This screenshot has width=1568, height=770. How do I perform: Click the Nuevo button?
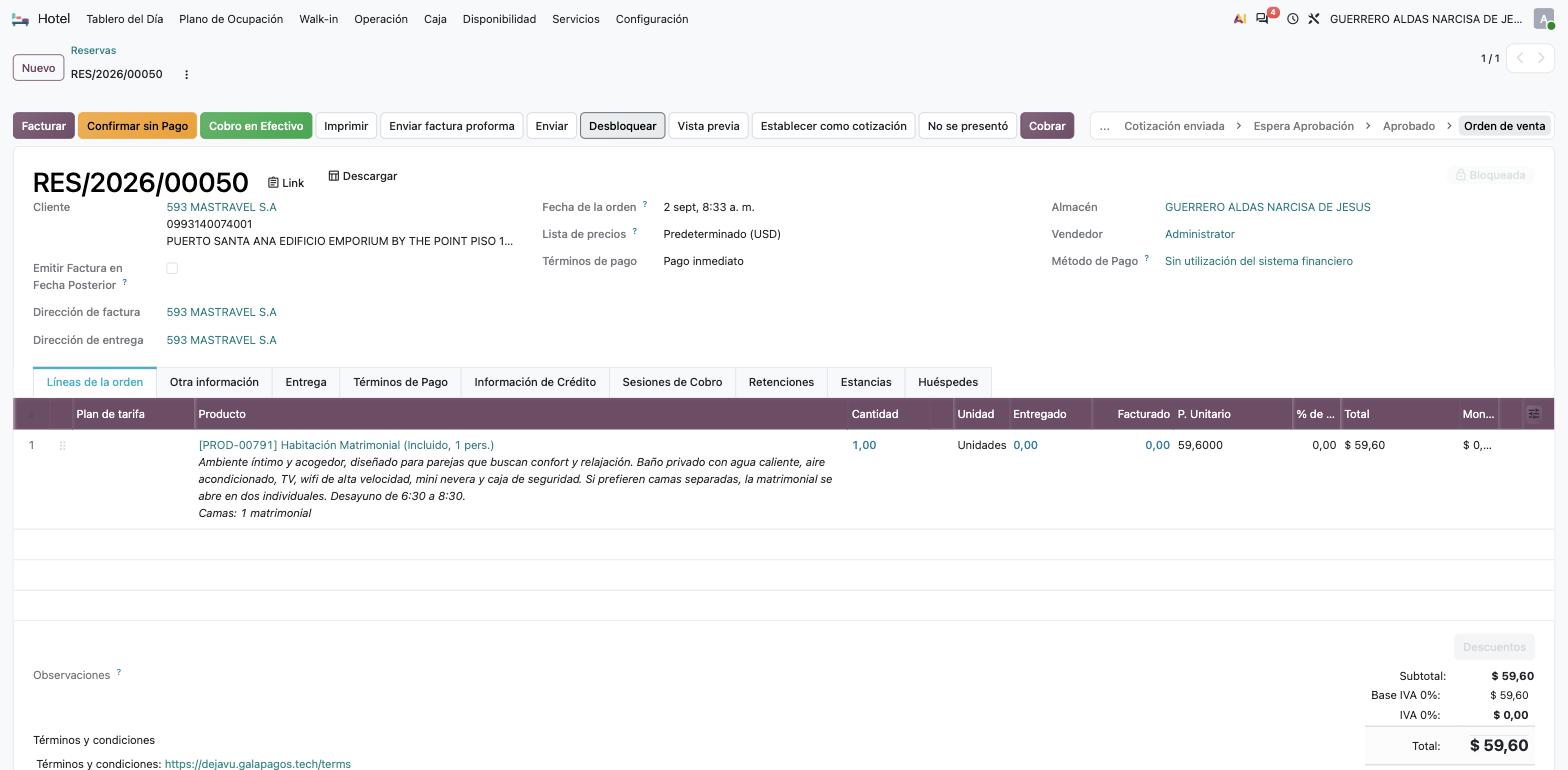tap(38, 68)
